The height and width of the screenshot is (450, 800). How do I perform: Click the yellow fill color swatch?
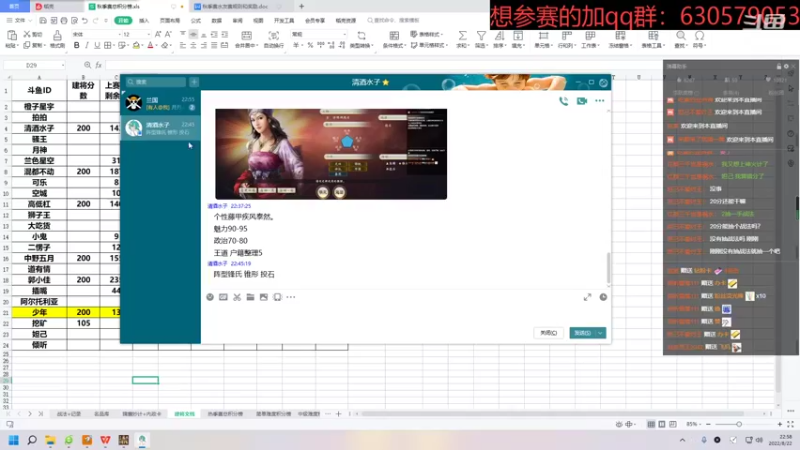[136, 45]
